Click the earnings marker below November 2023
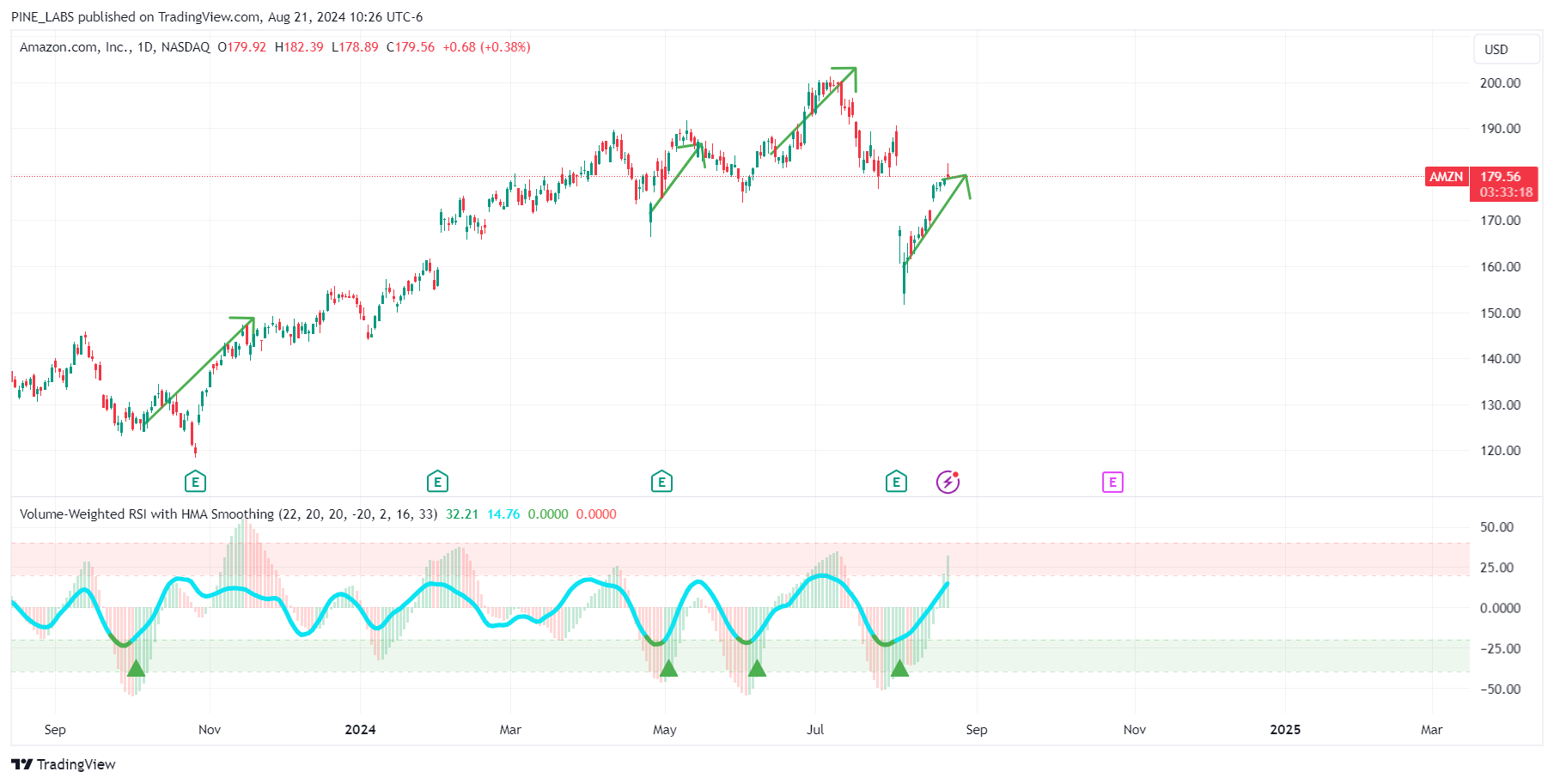This screenshot has width=1554, height=784. pos(195,482)
